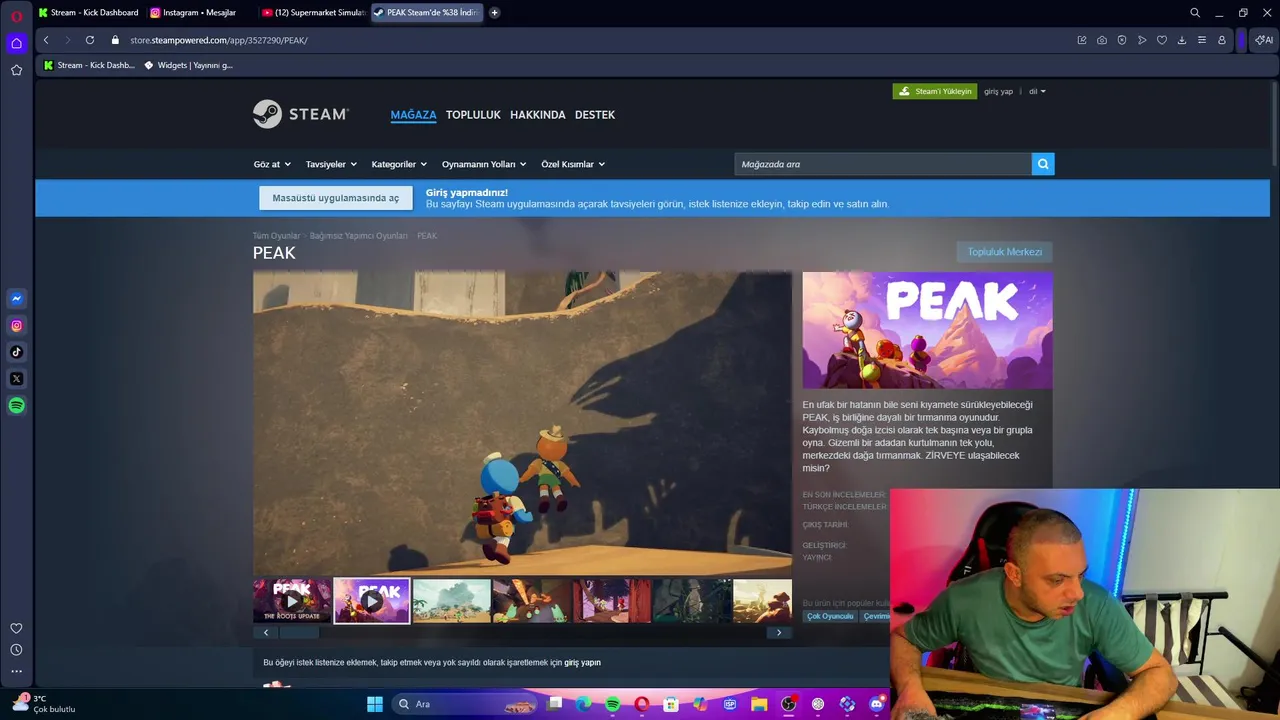Open the browser downloads icon
The width and height of the screenshot is (1280, 720).
click(x=1182, y=40)
